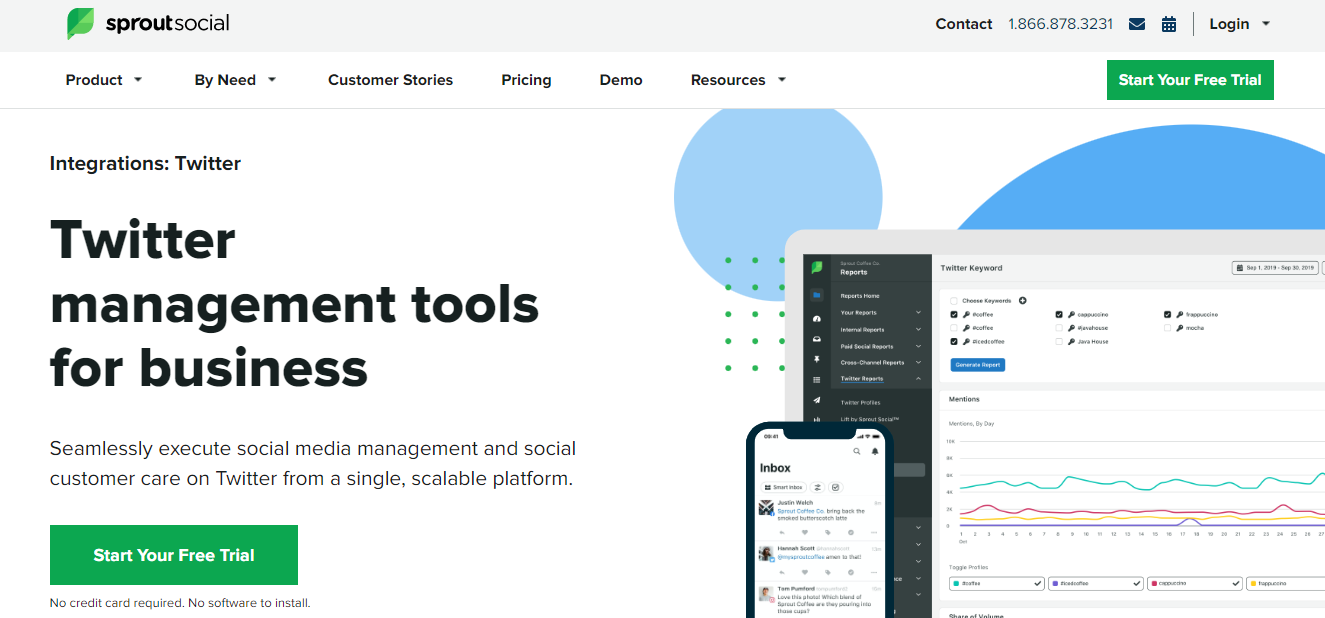Screen dimensions: 1325x618
Task: Expand Cross-Channel Reports in sidebar
Action: [881, 362]
